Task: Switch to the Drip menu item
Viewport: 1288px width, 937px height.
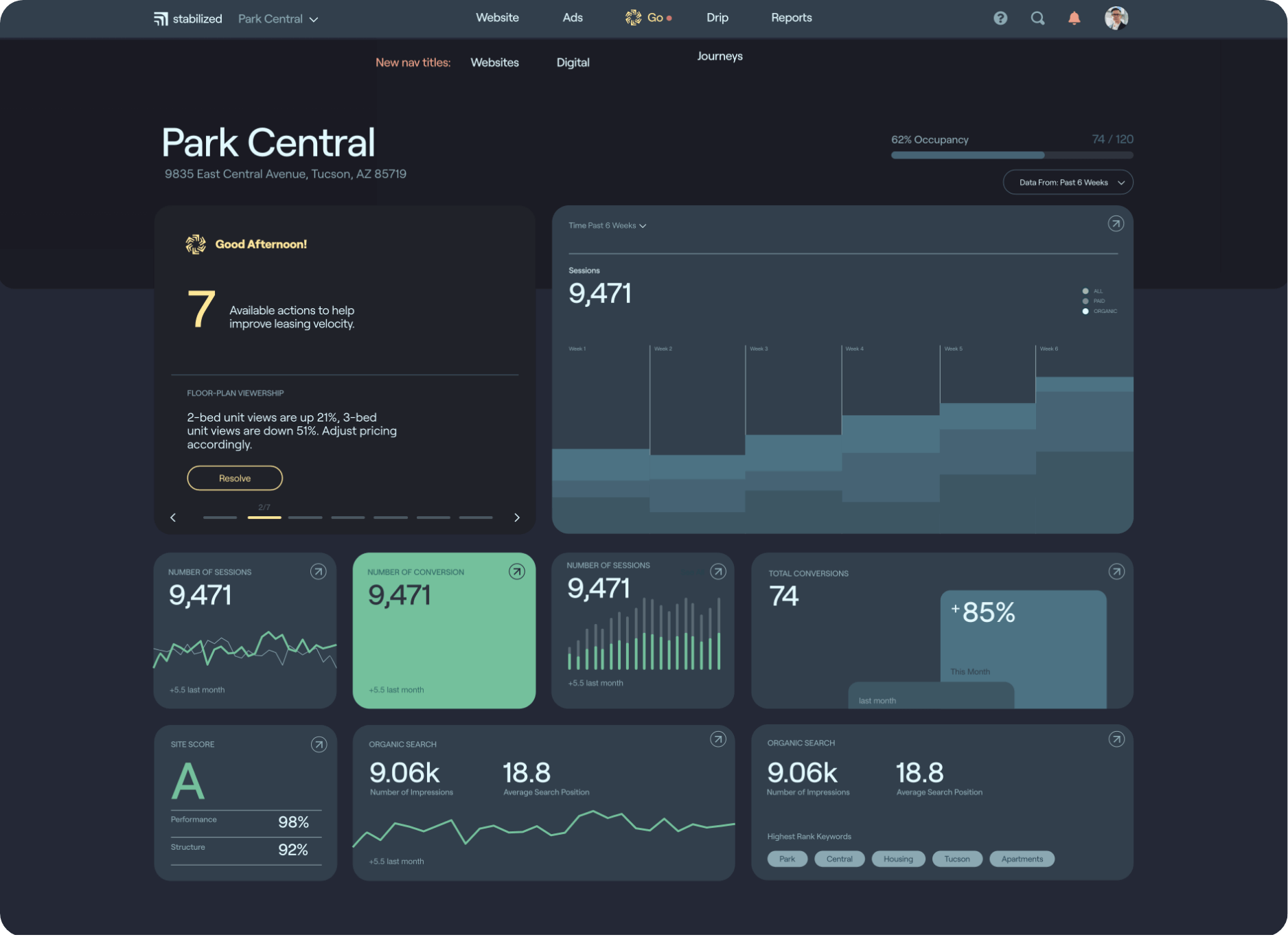Action: 717,18
